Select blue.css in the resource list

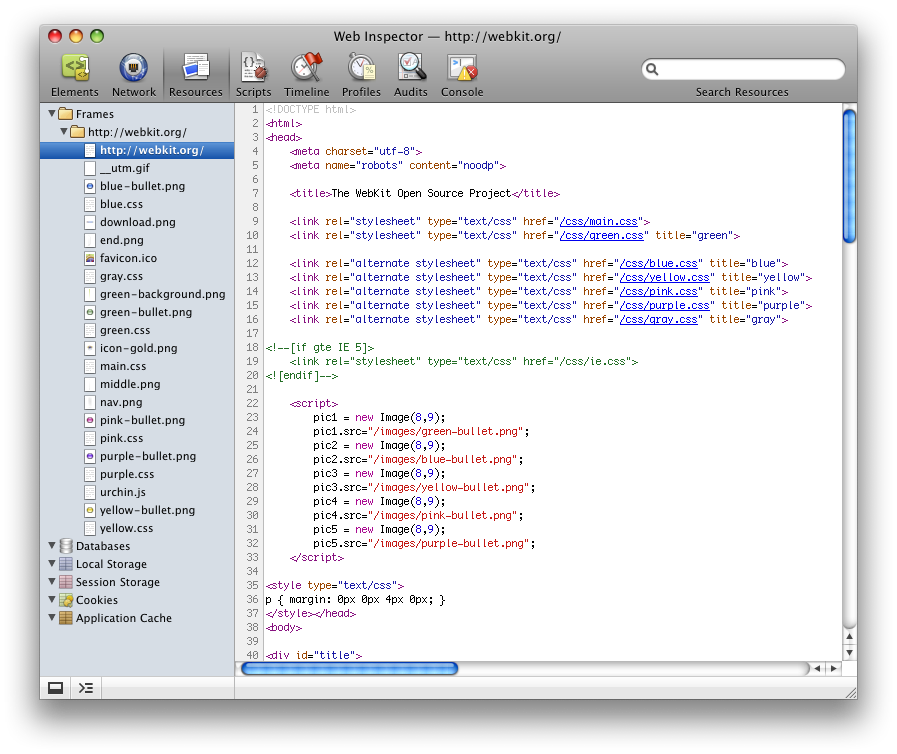[x=137, y=204]
